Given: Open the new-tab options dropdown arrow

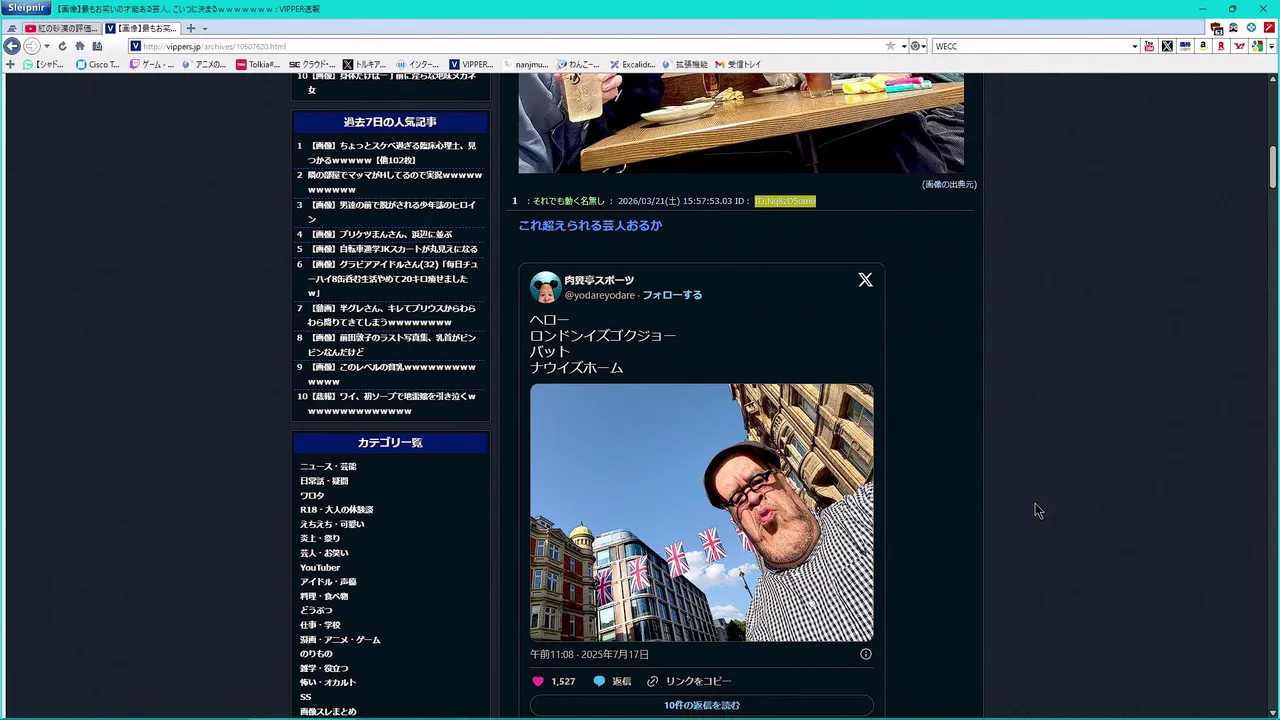Looking at the screenshot, I should pos(205,28).
